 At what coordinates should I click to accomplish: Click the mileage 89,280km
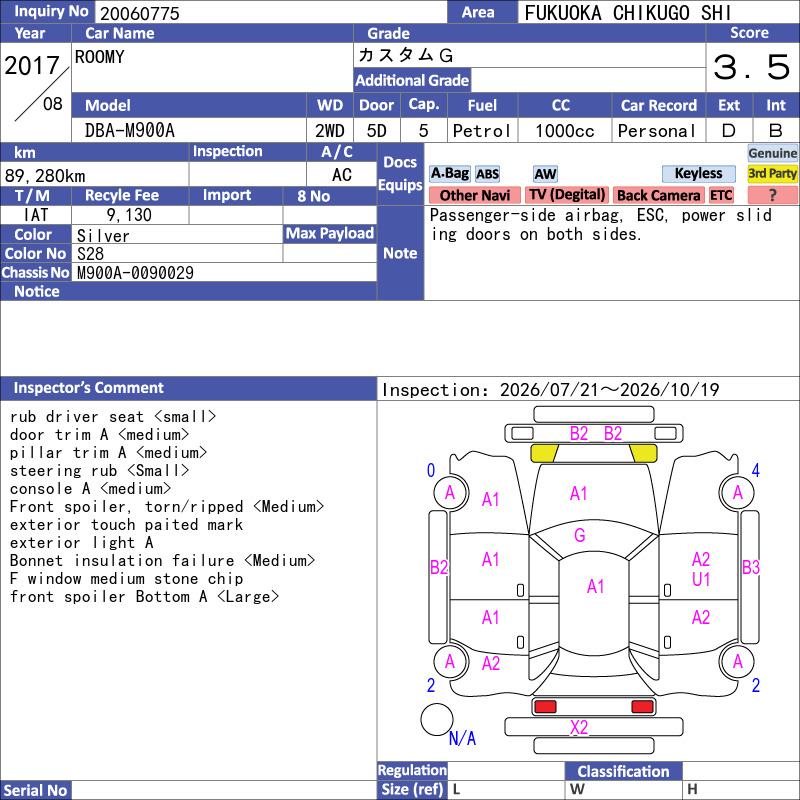45,176
